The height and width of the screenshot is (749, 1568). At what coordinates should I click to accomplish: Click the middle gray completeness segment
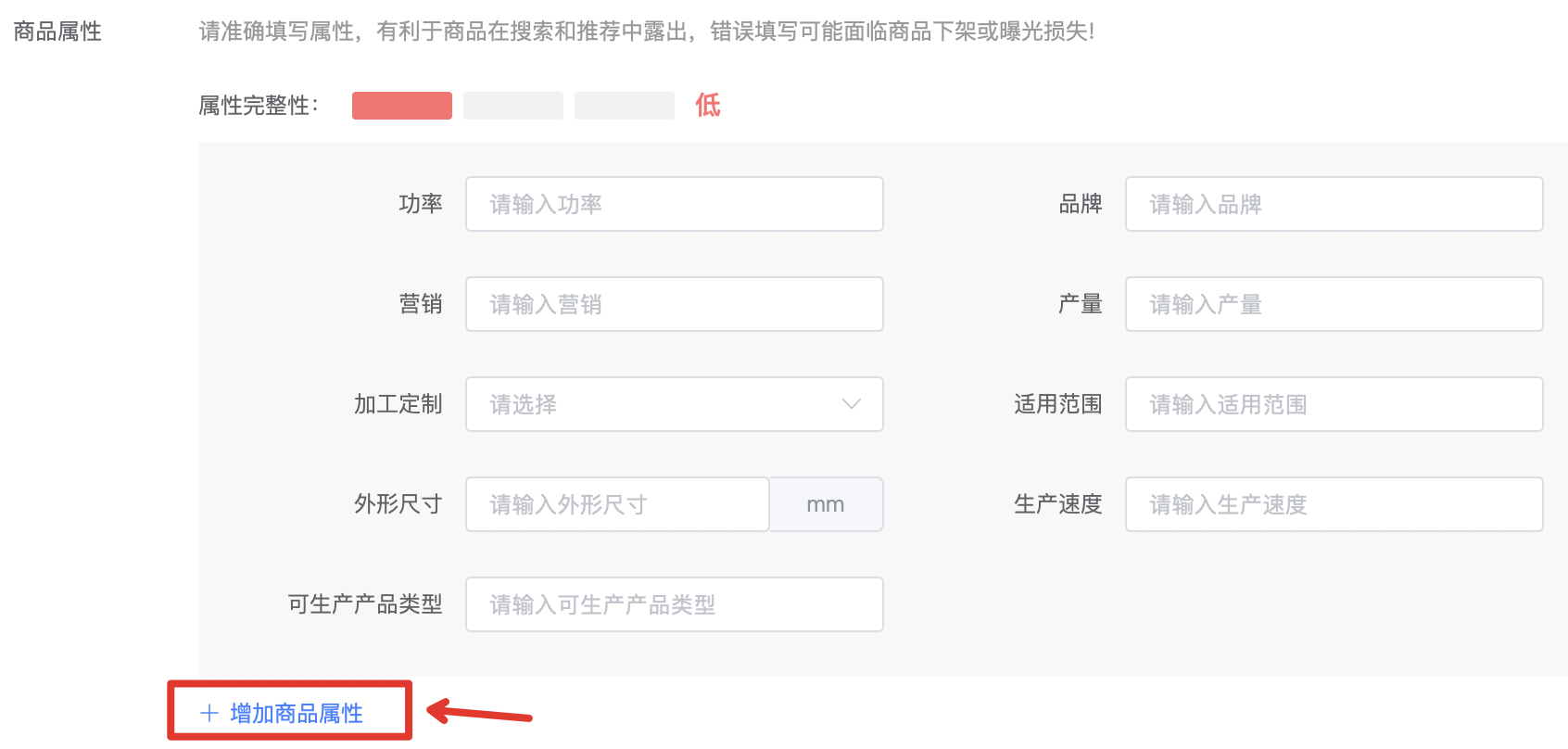513,106
